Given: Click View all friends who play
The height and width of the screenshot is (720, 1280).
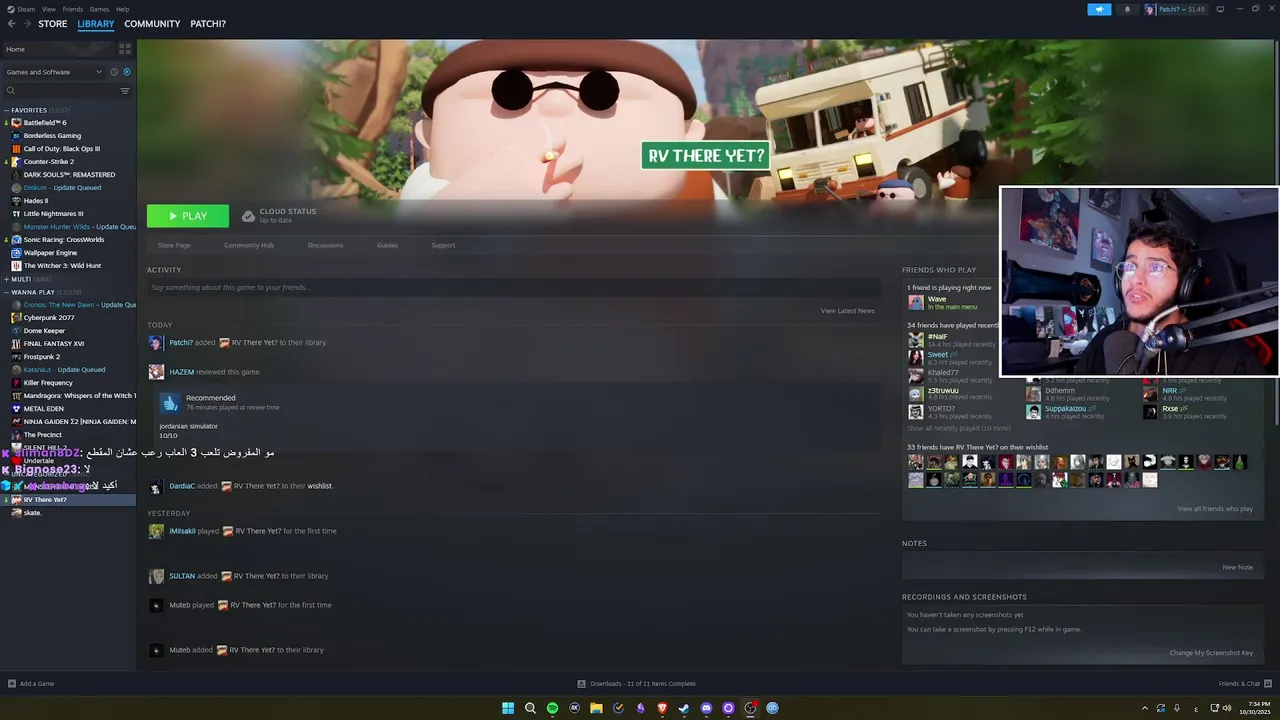Looking at the screenshot, I should click(x=1215, y=509).
